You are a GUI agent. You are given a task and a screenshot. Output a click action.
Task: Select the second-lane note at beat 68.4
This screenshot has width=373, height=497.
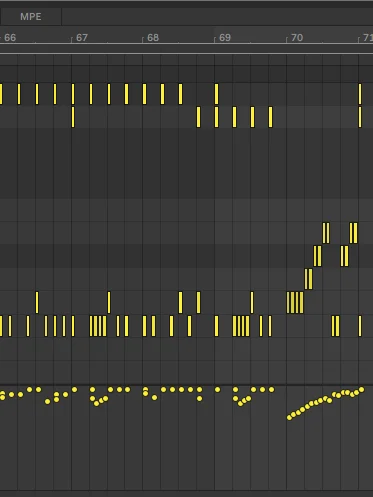coord(199,117)
